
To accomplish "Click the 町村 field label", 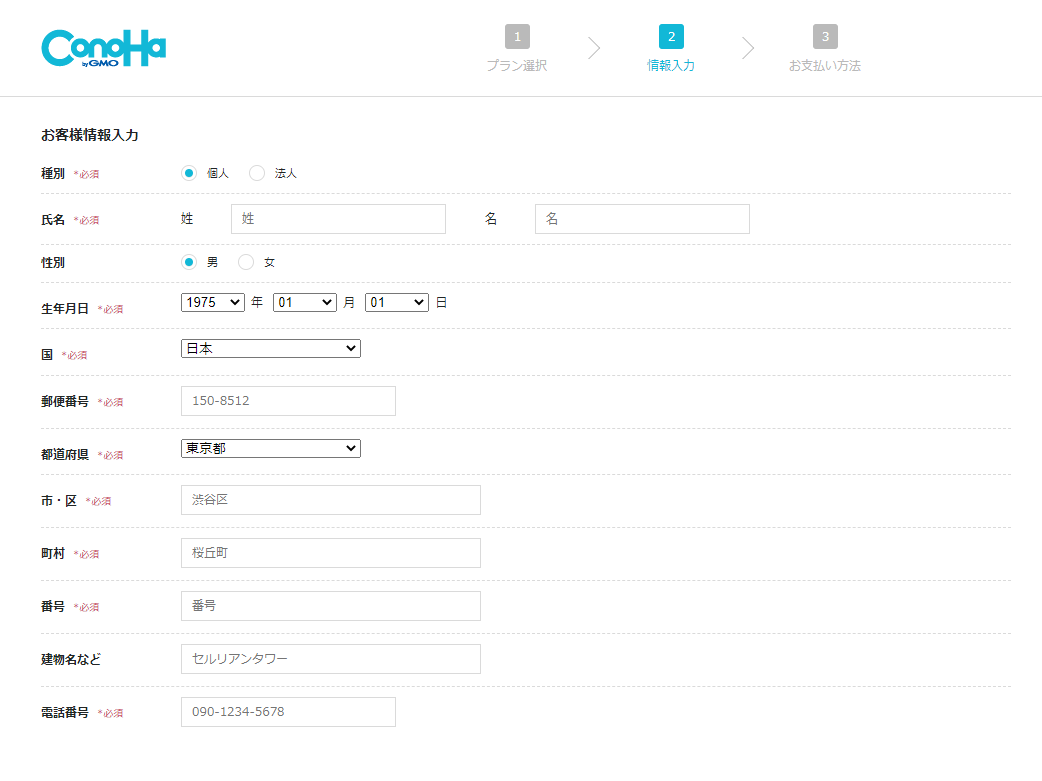I will tap(53, 554).
